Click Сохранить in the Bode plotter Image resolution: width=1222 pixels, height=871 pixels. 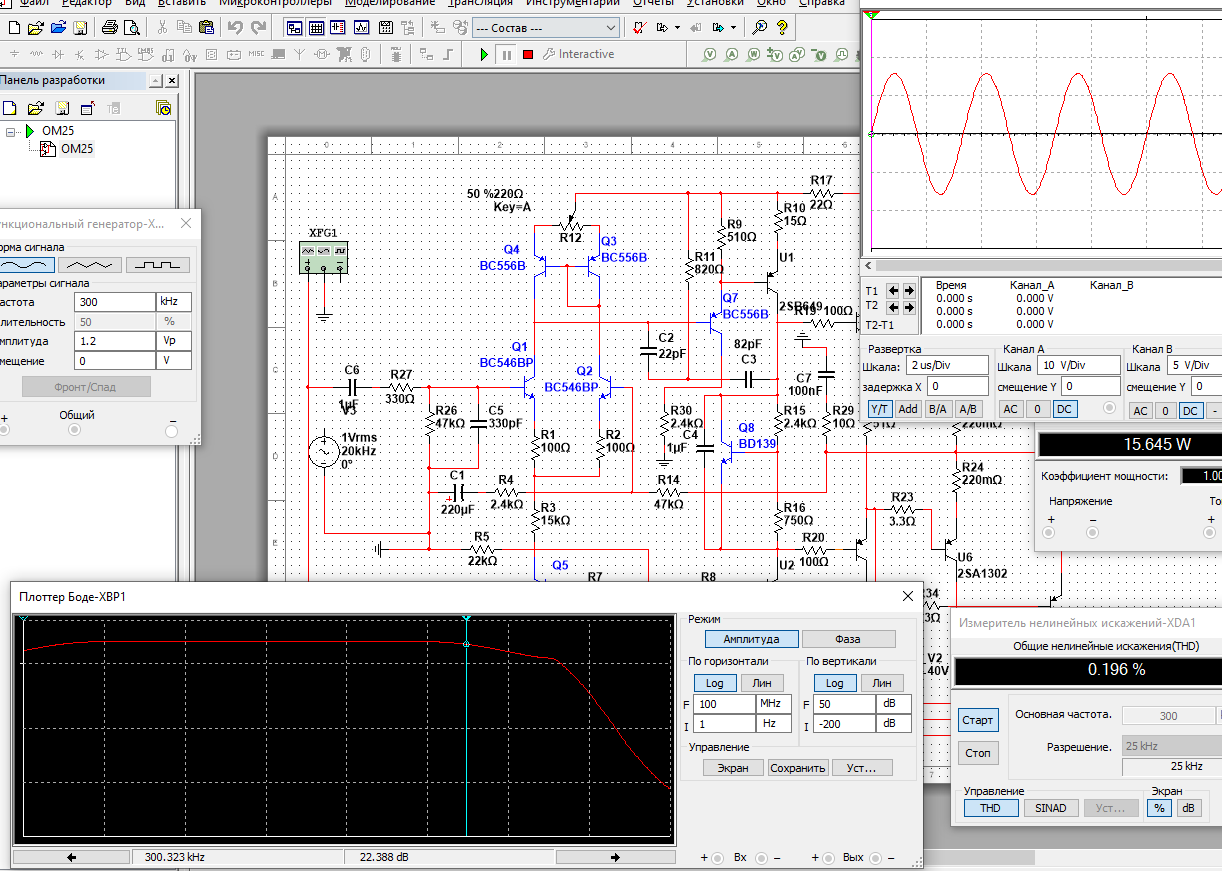coord(798,768)
